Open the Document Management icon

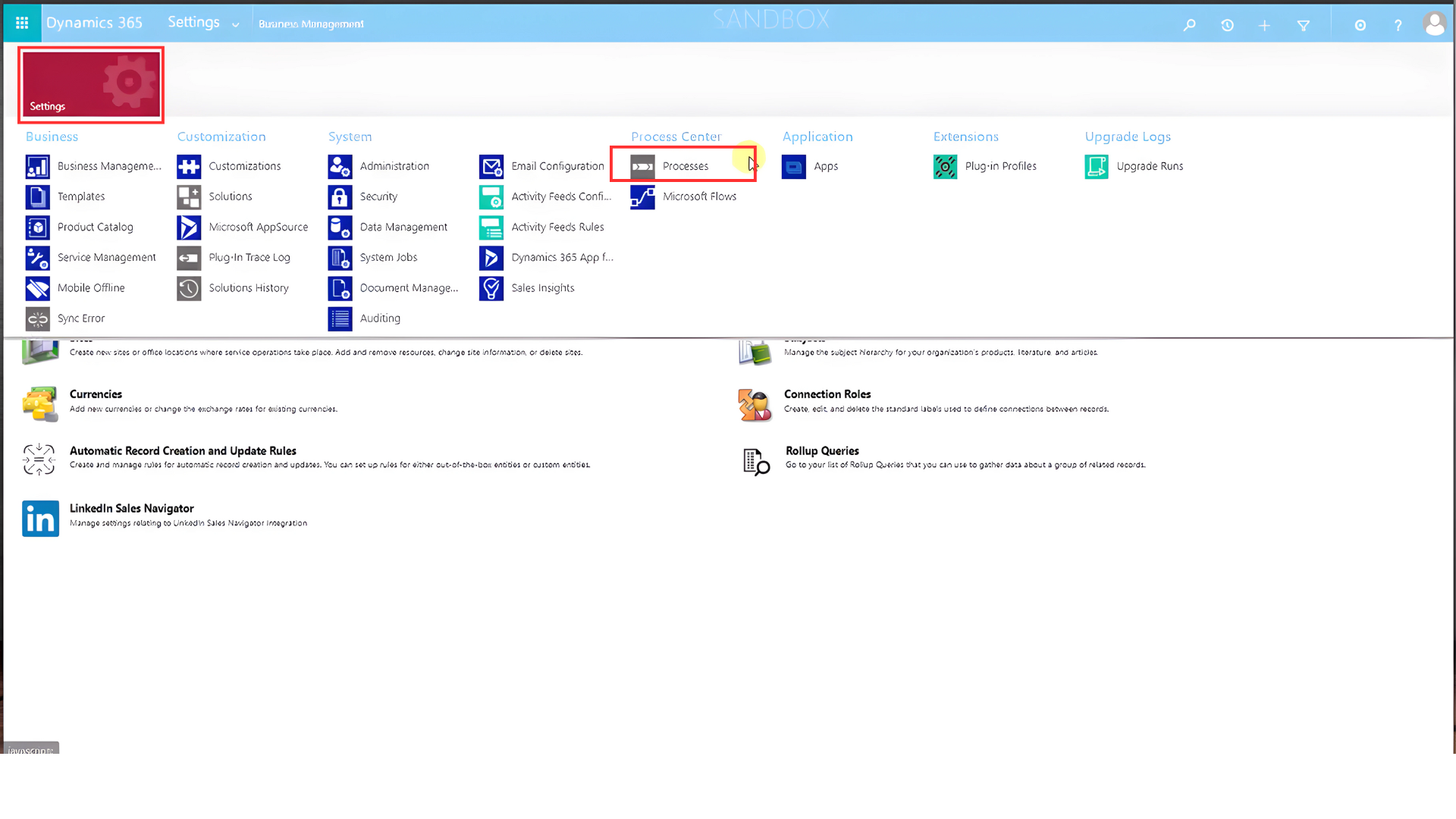pos(340,288)
